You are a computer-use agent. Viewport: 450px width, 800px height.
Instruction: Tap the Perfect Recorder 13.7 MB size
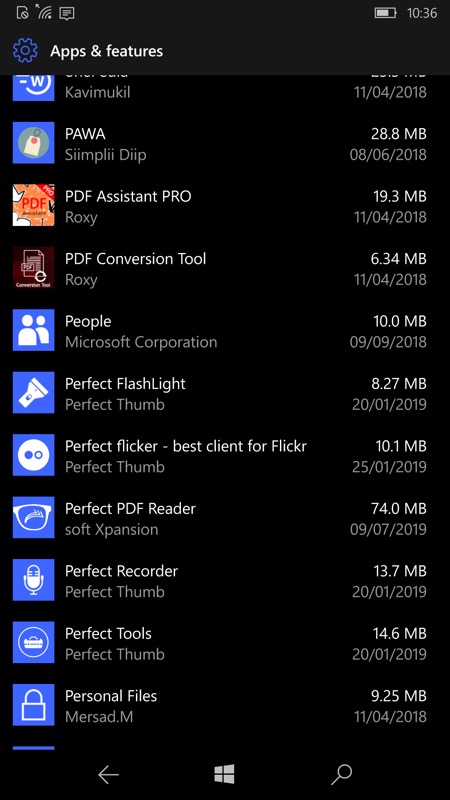coord(399,571)
